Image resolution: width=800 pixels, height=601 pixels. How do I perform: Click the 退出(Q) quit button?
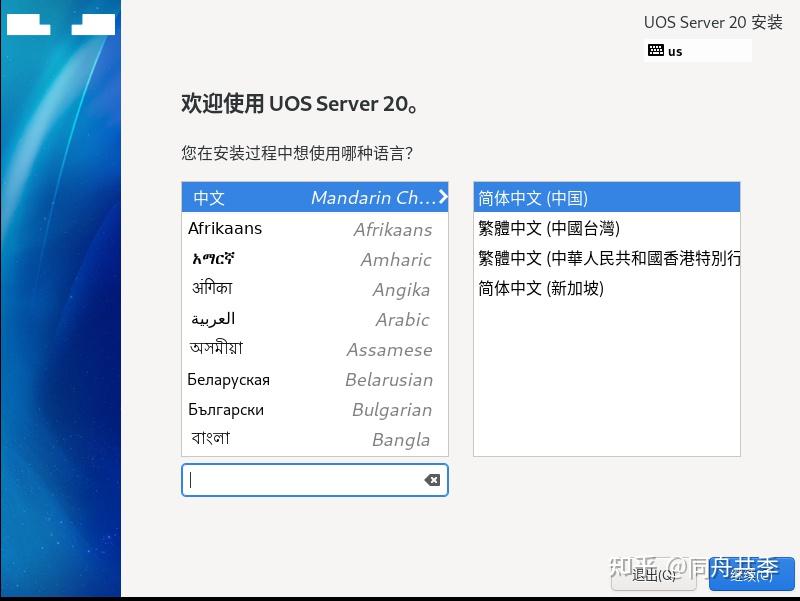click(654, 576)
